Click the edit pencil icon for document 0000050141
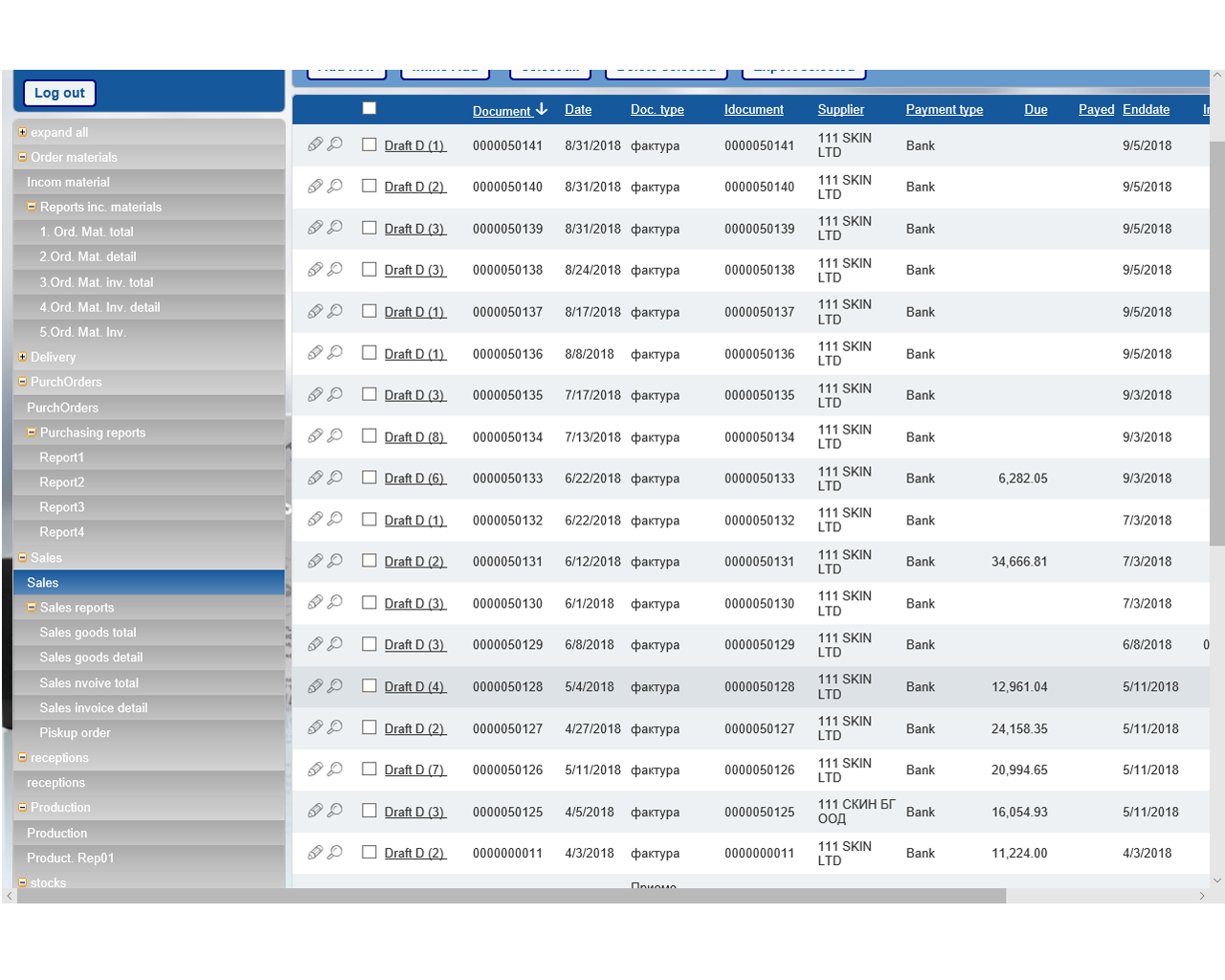Image resolution: width=1225 pixels, height=980 pixels. [315, 145]
